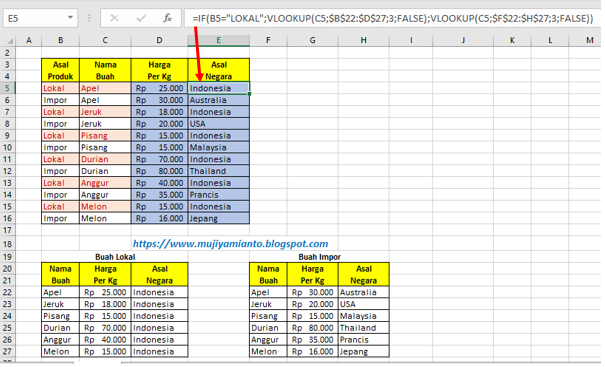The image size is (605, 367).
Task: Select Rp 30.000 in Buah Impor table
Action: [x=313, y=293]
